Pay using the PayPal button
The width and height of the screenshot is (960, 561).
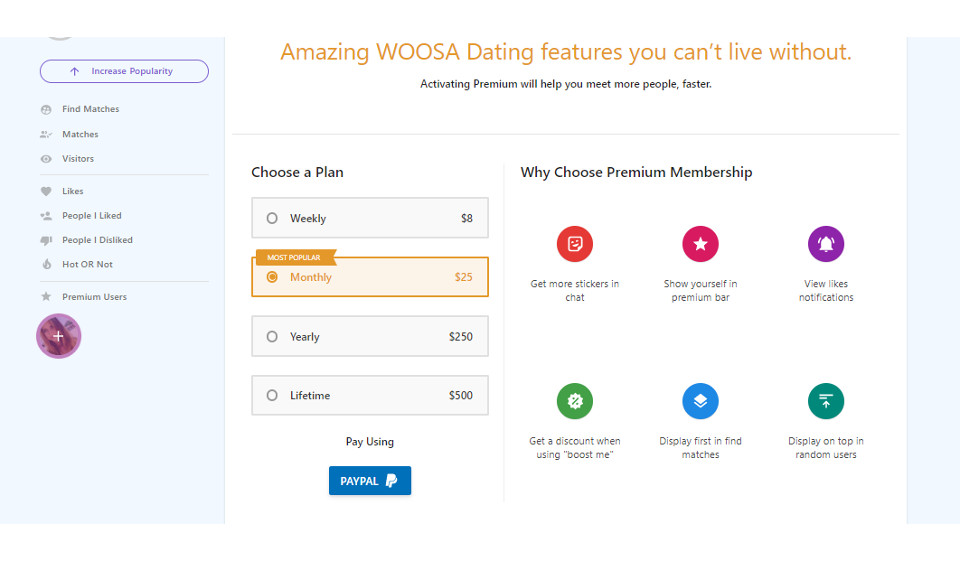[x=370, y=481]
